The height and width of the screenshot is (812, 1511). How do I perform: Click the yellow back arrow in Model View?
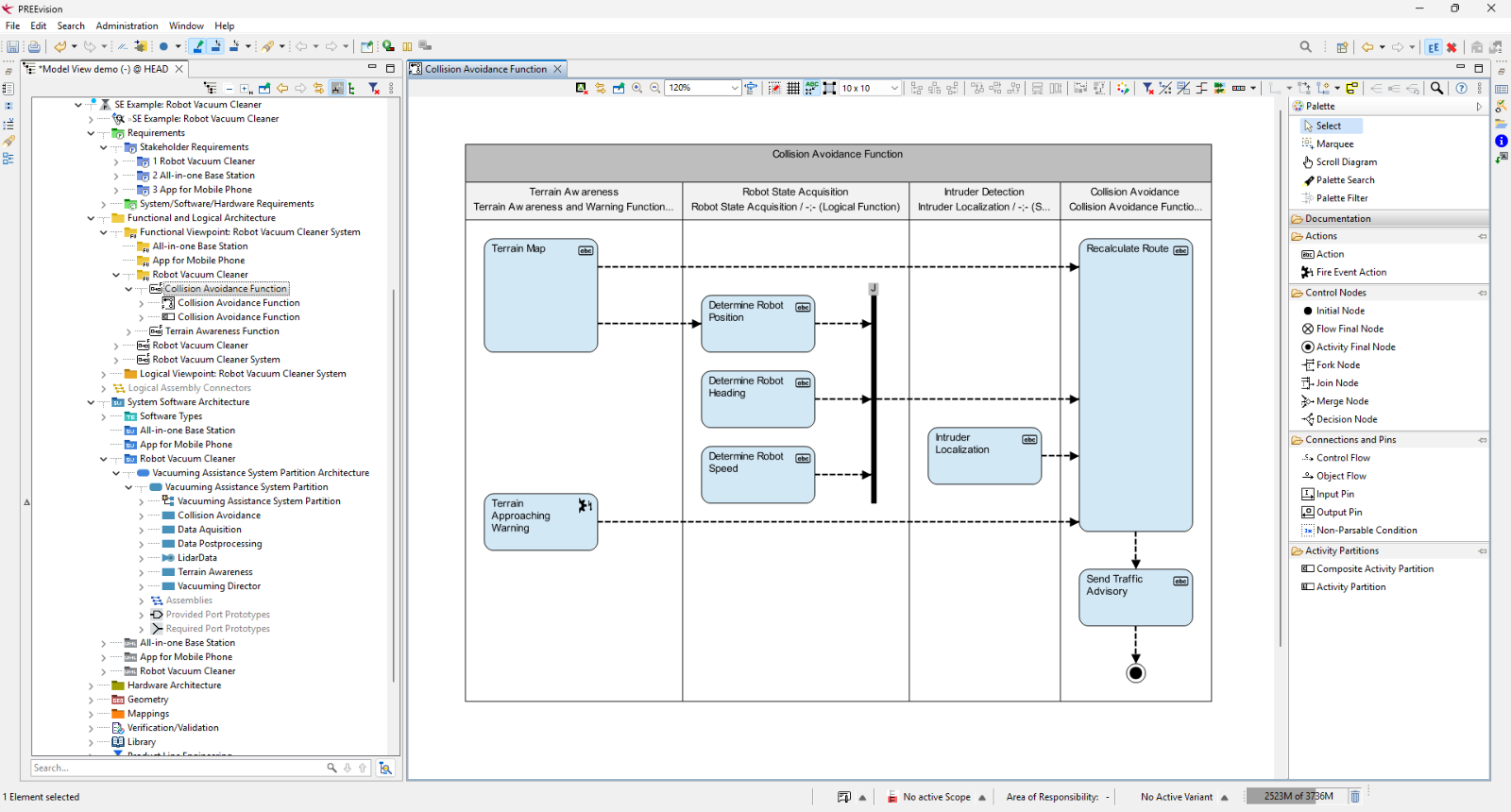click(282, 89)
